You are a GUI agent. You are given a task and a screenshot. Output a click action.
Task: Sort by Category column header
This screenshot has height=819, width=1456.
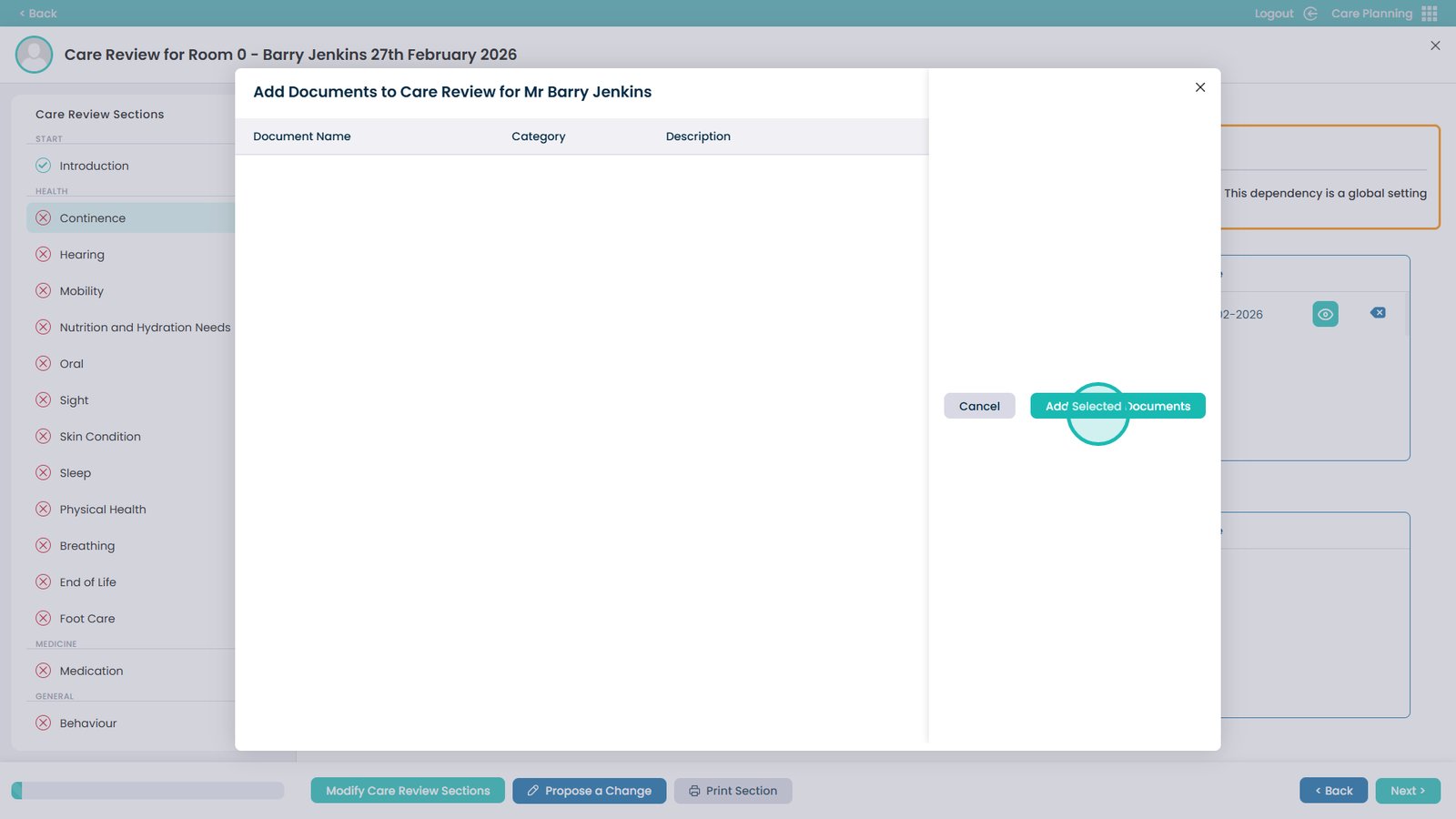pos(539,136)
